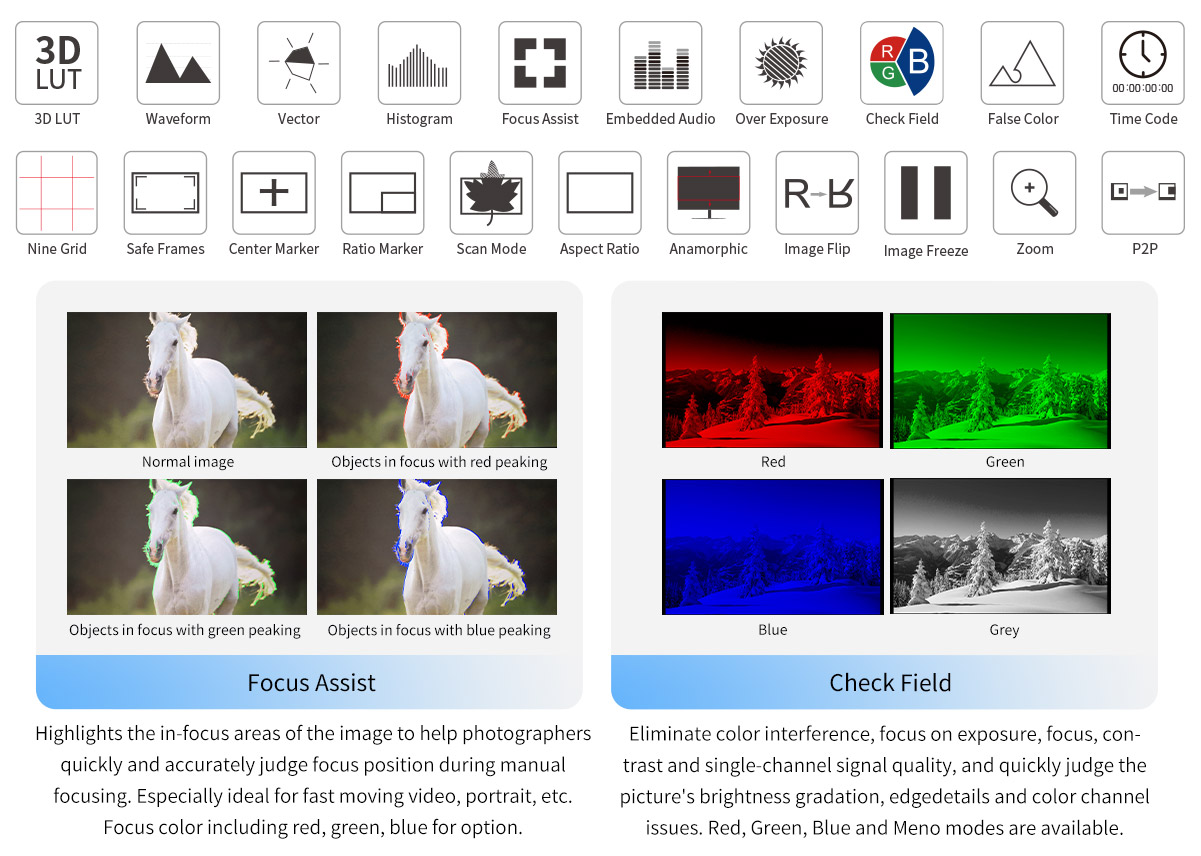
Task: Select the Image Flip icon
Action: click(817, 193)
